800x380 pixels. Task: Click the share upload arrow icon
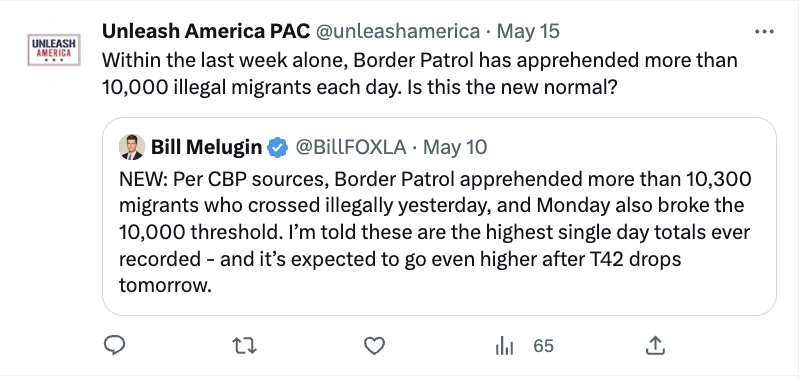tap(655, 346)
